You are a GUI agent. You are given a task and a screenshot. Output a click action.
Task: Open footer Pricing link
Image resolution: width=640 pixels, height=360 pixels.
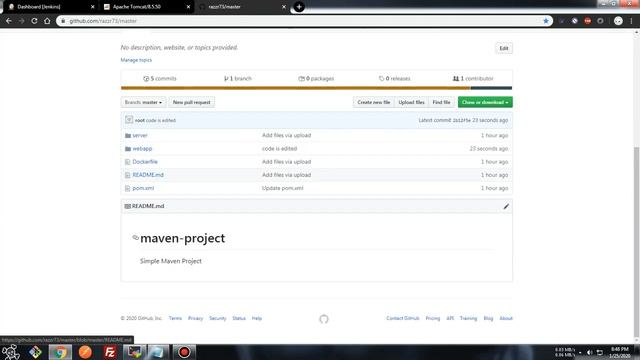[433, 318]
